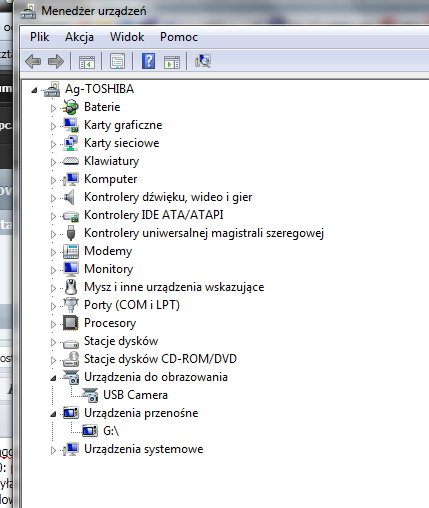The height and width of the screenshot is (508, 429).
Task: Click the G:\ portable device icon
Action: (x=90, y=431)
